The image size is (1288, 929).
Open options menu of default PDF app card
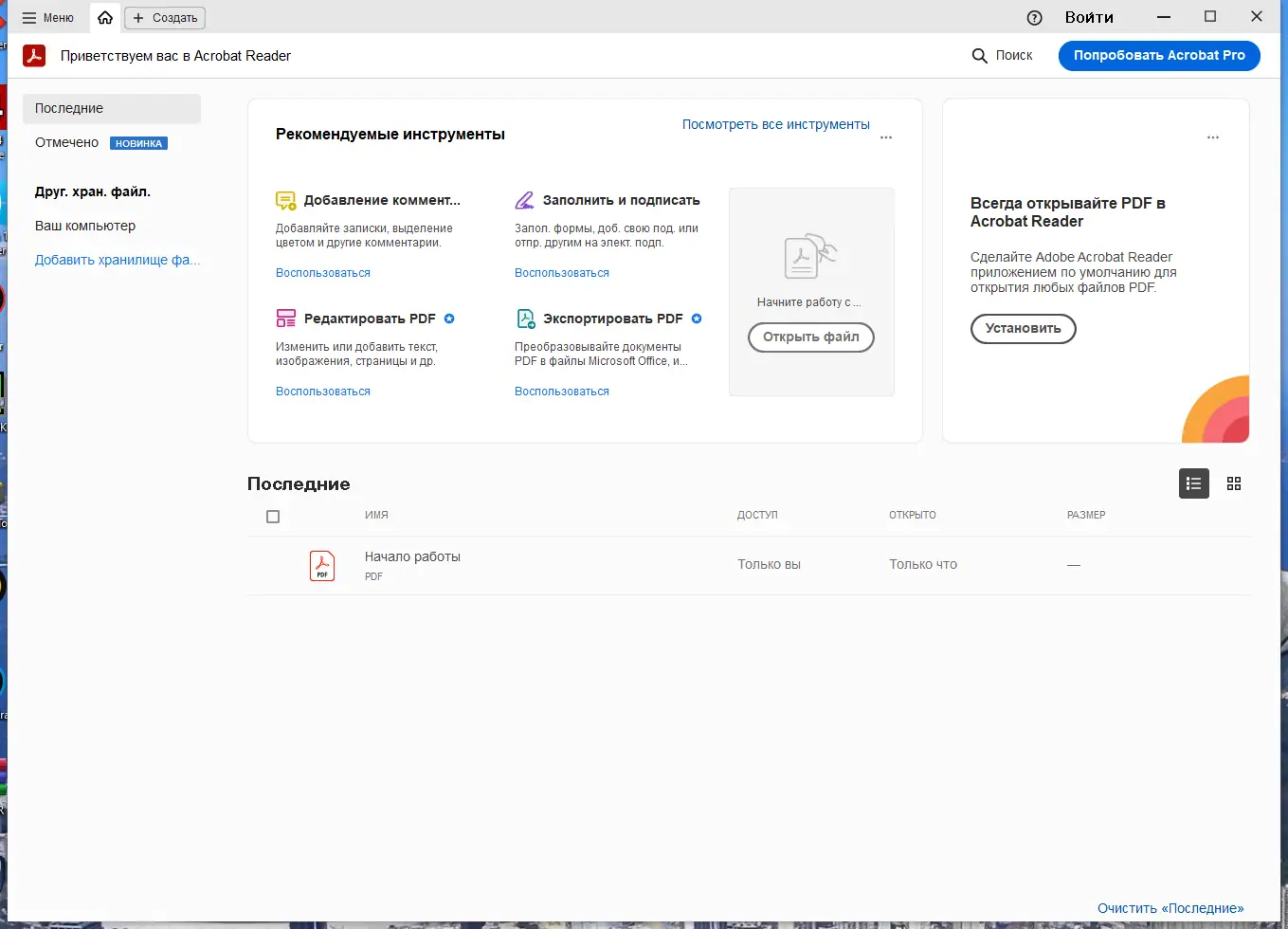[1212, 138]
